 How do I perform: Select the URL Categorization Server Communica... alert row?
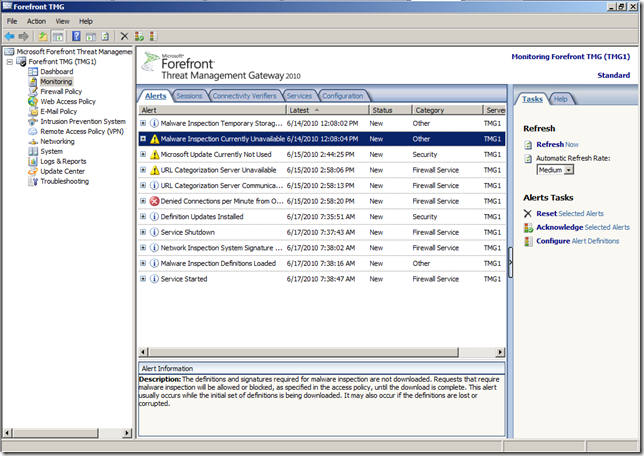[x=322, y=186]
